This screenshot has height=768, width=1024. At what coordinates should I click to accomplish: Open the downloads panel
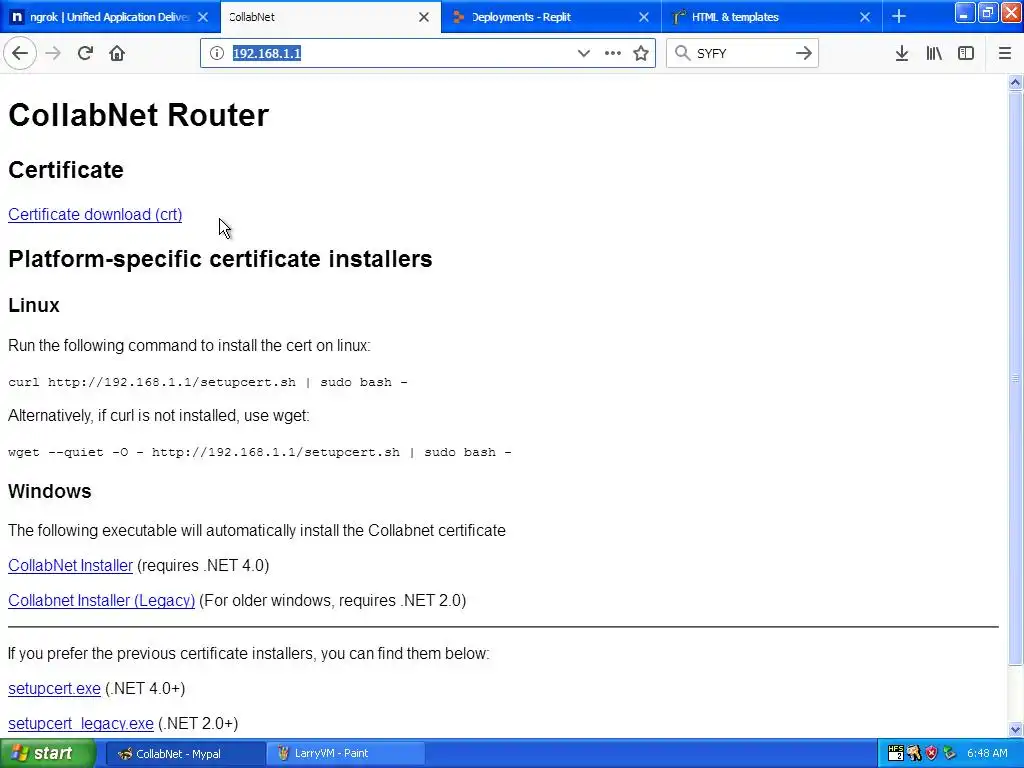tap(902, 54)
